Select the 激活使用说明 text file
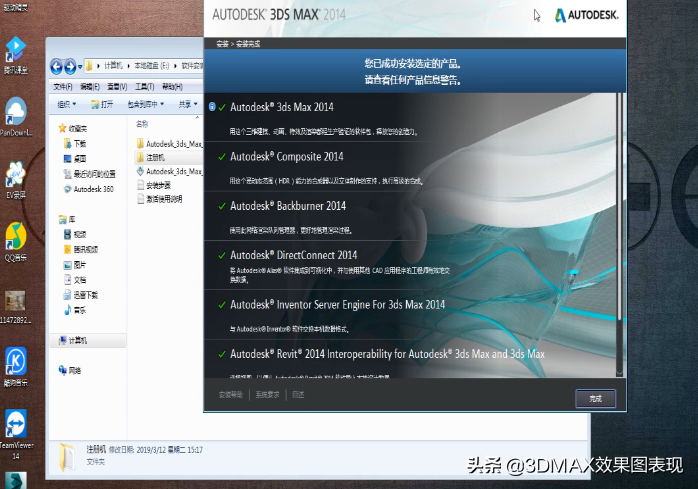698x489 pixels. coord(159,199)
